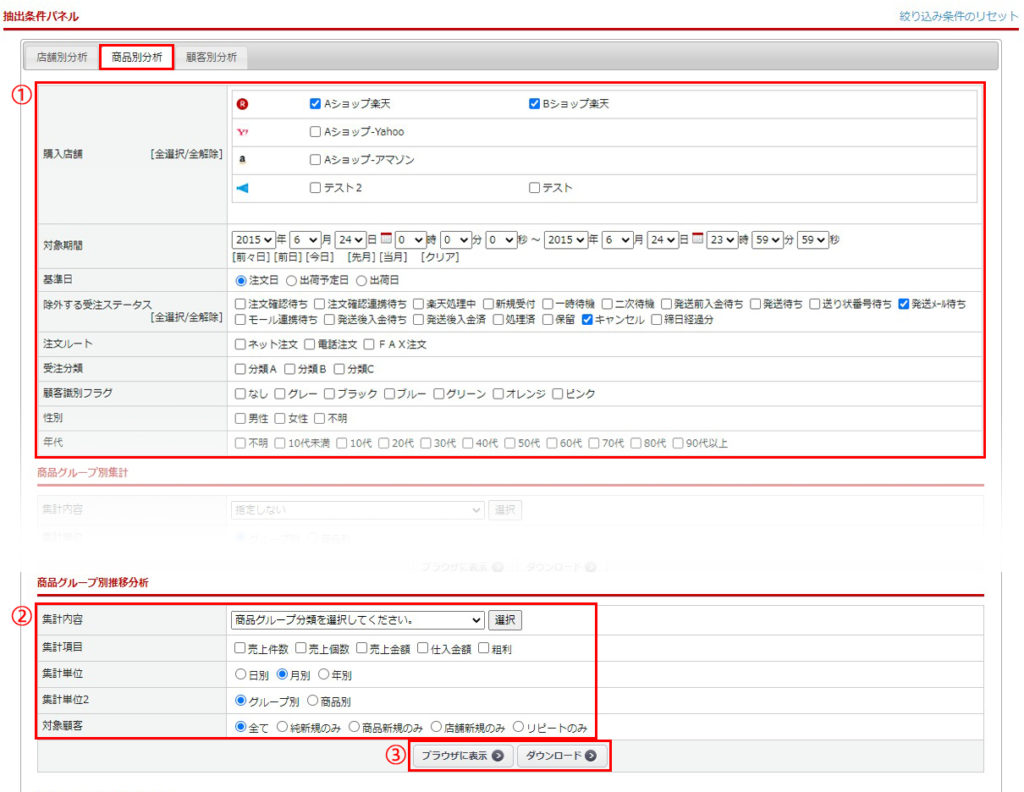The height and width of the screenshot is (792, 1024).
Task: Expand the 商品グループ分類 selection dropdown
Action: click(357, 621)
